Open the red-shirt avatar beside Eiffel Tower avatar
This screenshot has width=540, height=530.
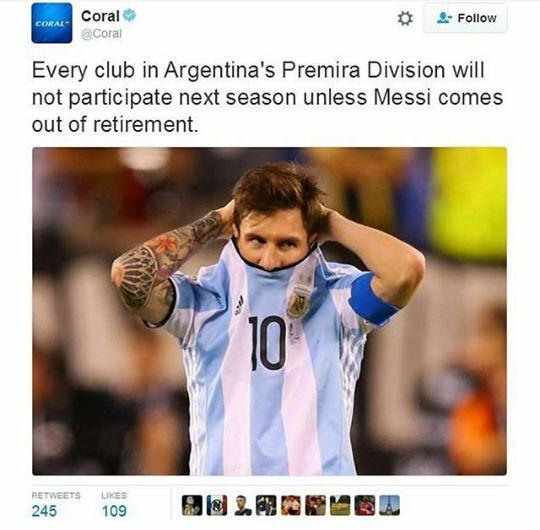tap(365, 505)
